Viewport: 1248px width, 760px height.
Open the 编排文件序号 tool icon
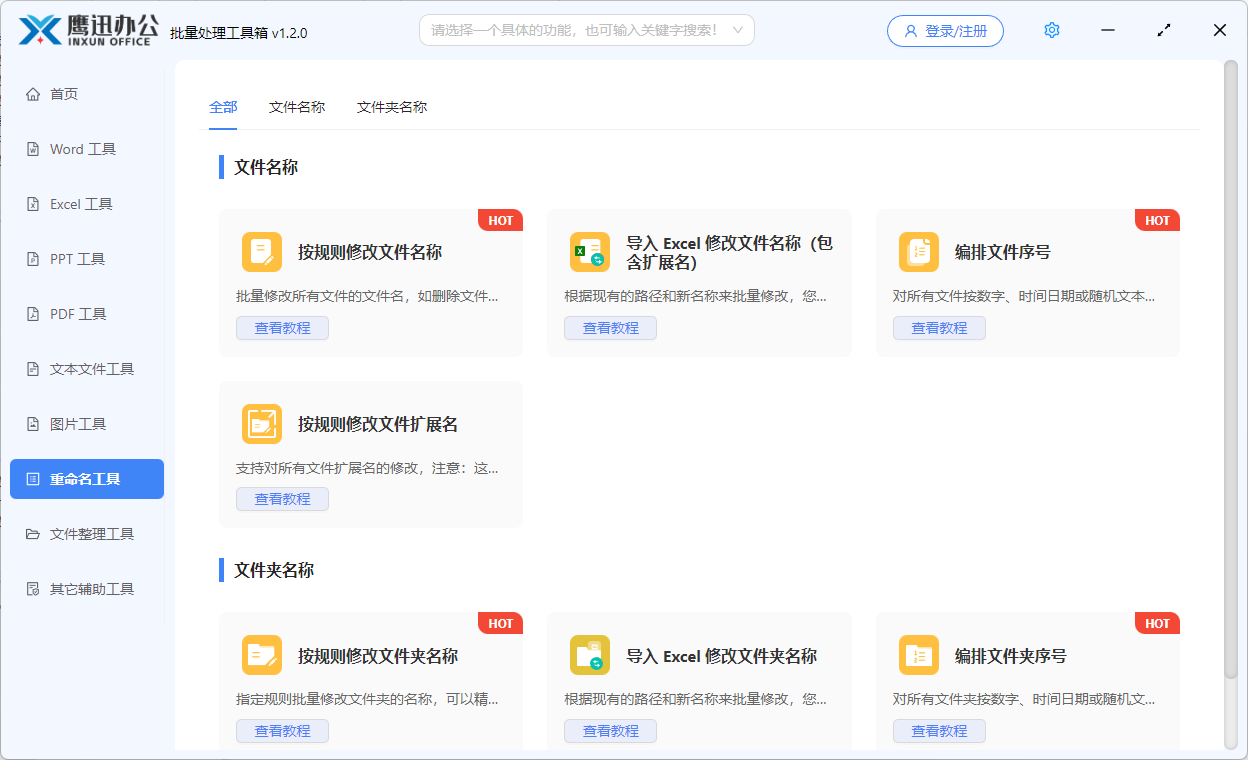[919, 252]
